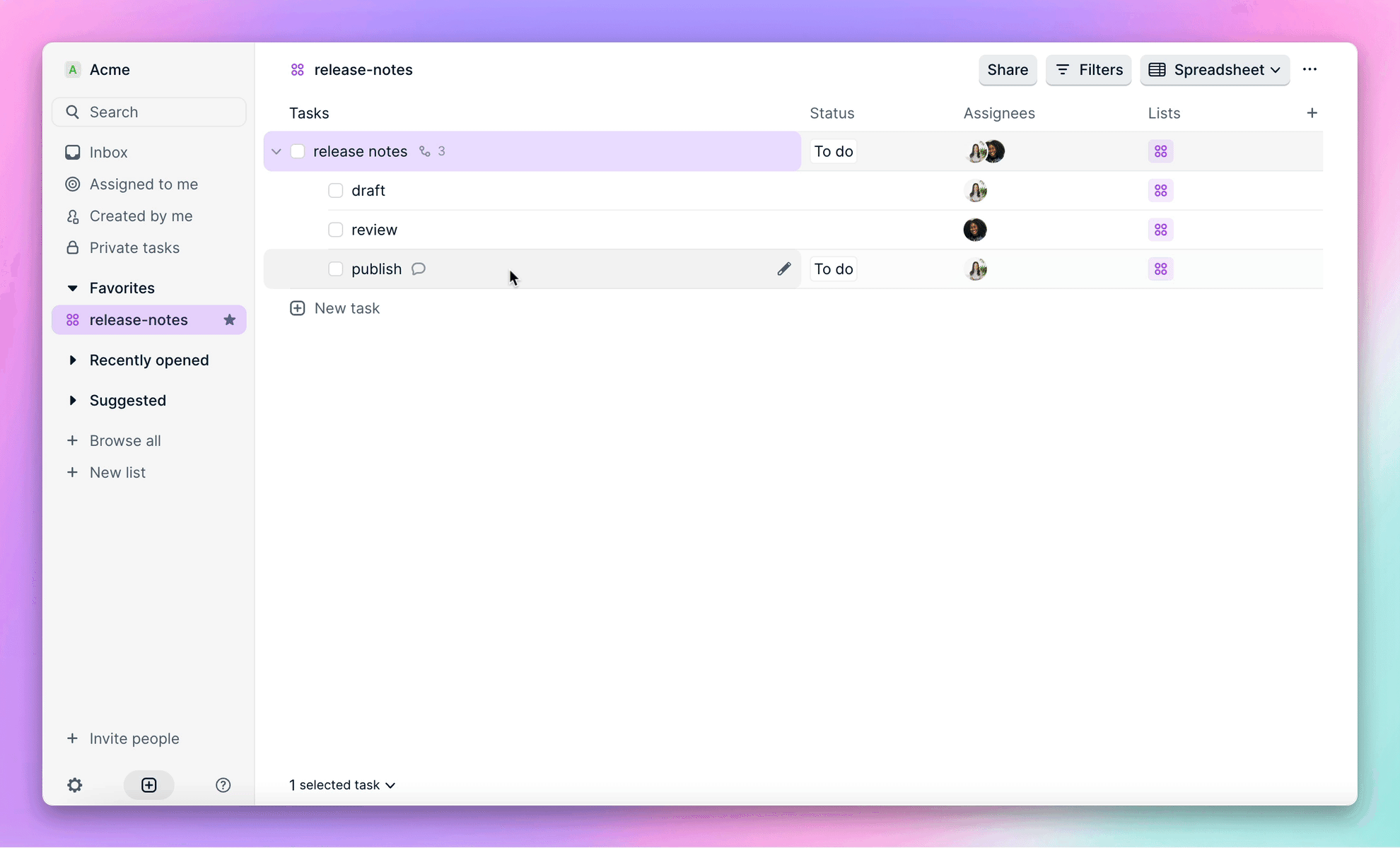Image resolution: width=1400 pixels, height=848 pixels.
Task: Click the draft task name
Action: [368, 191]
